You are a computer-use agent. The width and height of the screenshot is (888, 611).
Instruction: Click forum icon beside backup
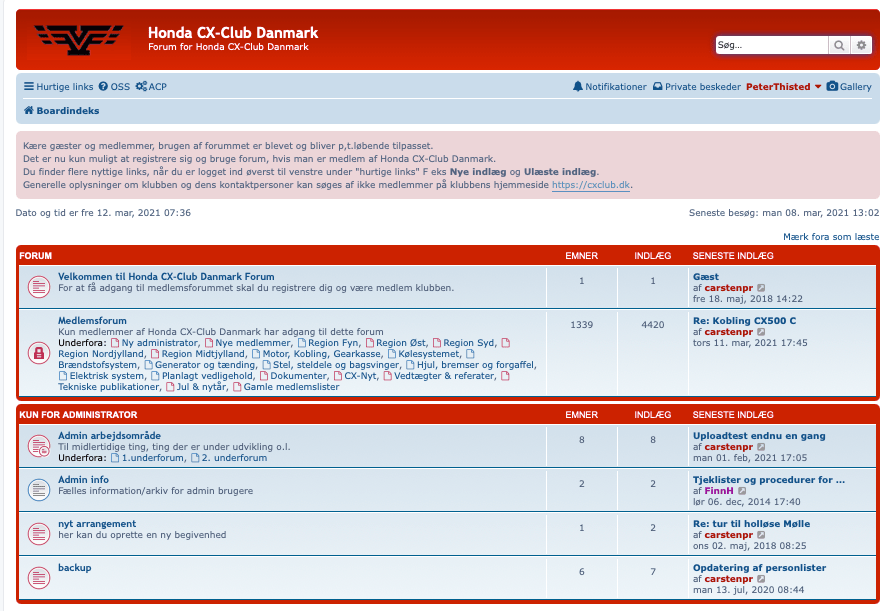tap(39, 578)
